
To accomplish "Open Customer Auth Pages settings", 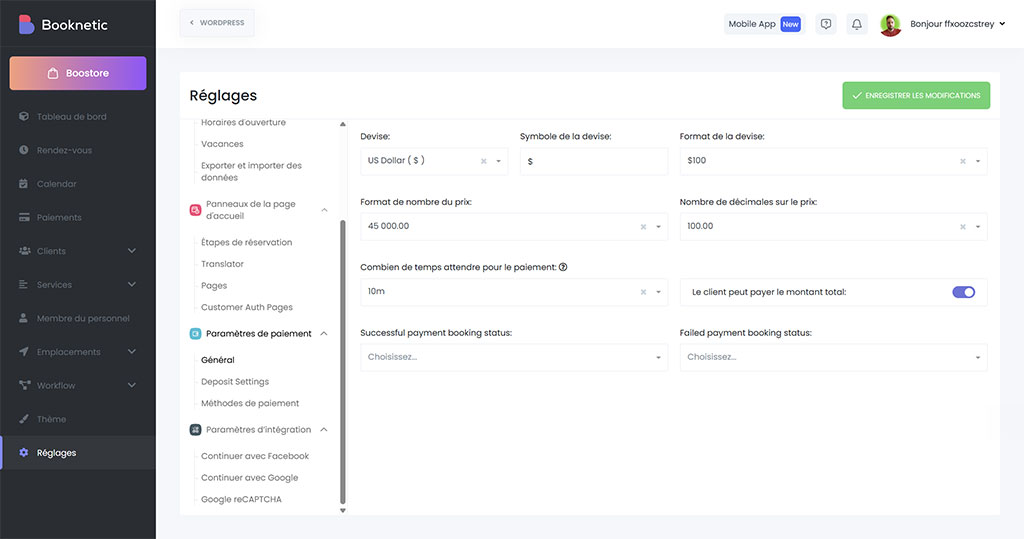I will coord(247,307).
